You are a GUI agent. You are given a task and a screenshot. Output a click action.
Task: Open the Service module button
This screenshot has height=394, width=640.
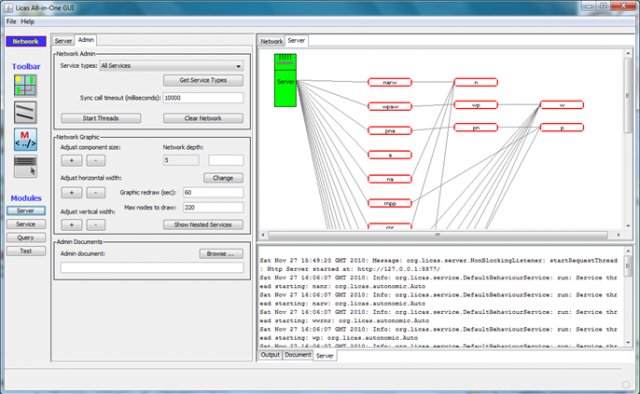pyautogui.click(x=26, y=224)
